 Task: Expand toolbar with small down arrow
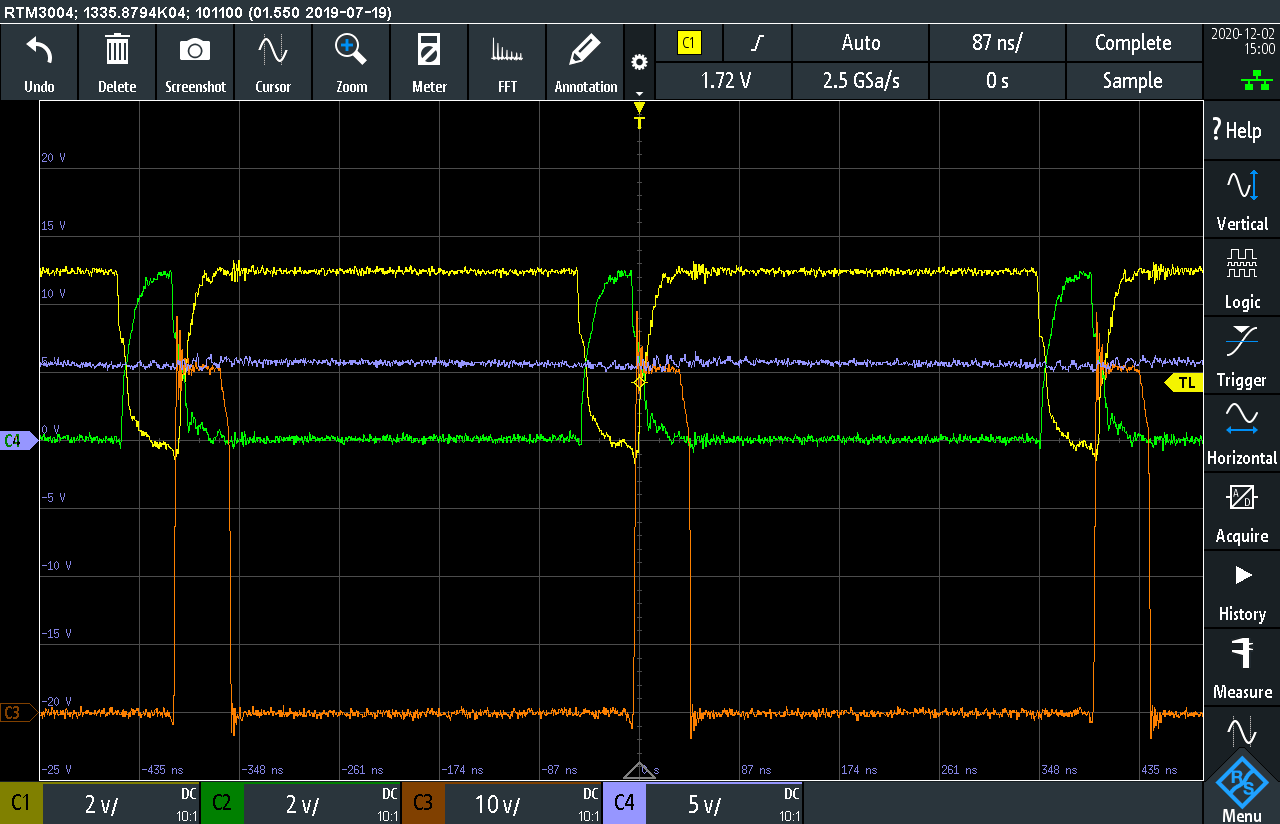[x=639, y=94]
